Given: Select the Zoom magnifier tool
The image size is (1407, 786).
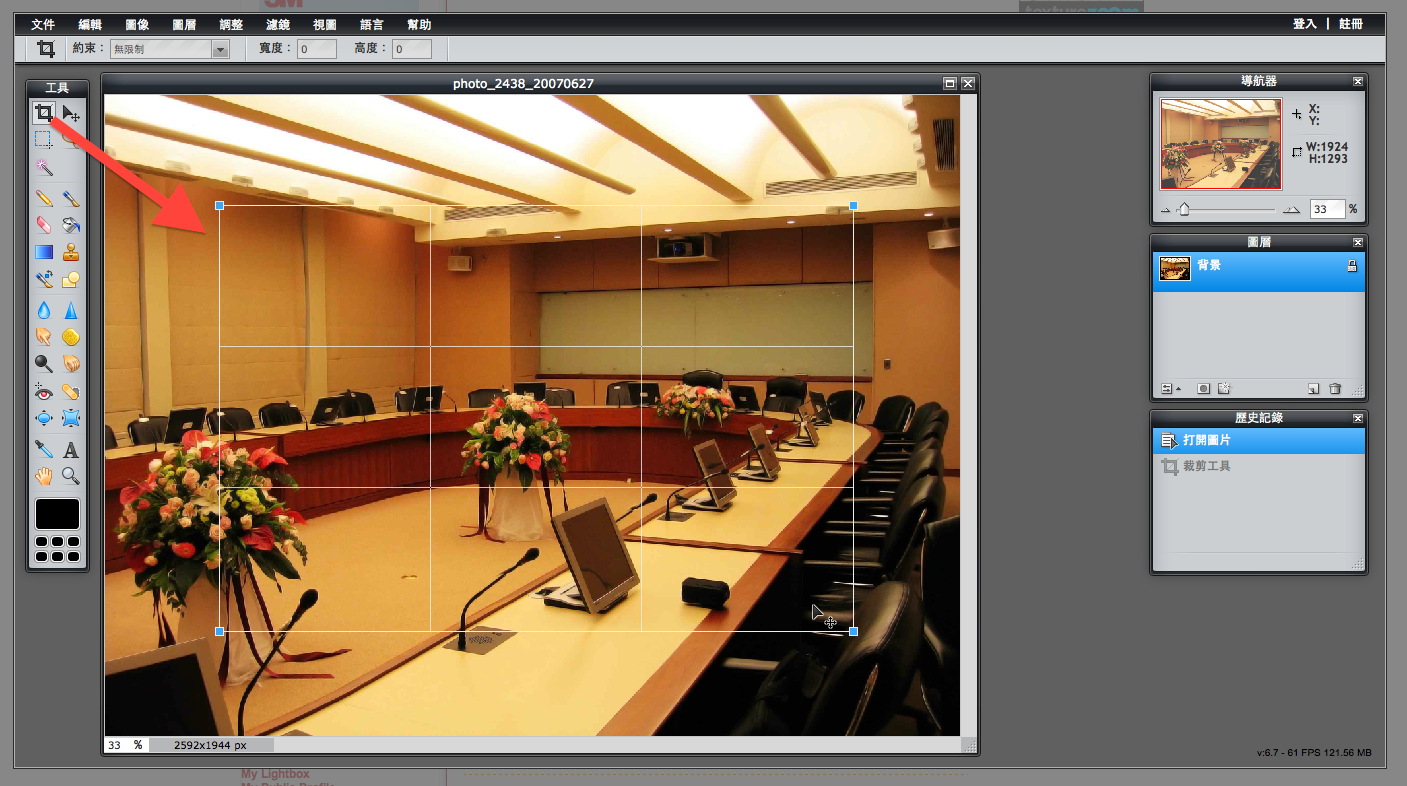Looking at the screenshot, I should click(x=71, y=476).
